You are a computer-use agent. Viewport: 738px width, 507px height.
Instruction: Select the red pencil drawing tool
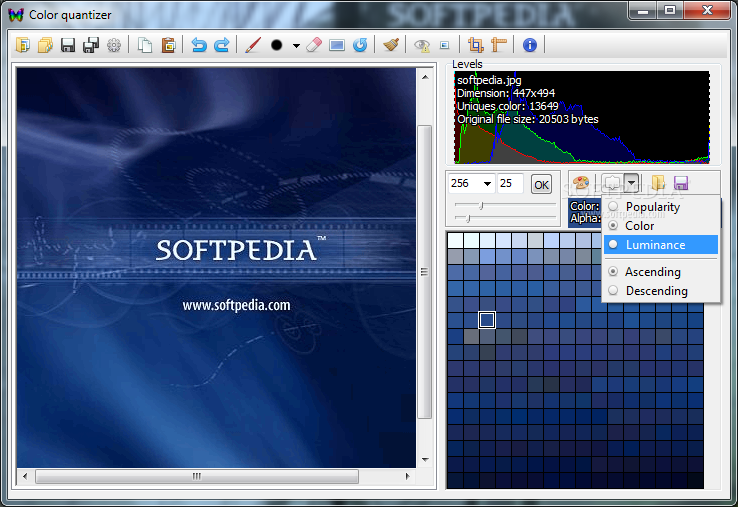253,45
